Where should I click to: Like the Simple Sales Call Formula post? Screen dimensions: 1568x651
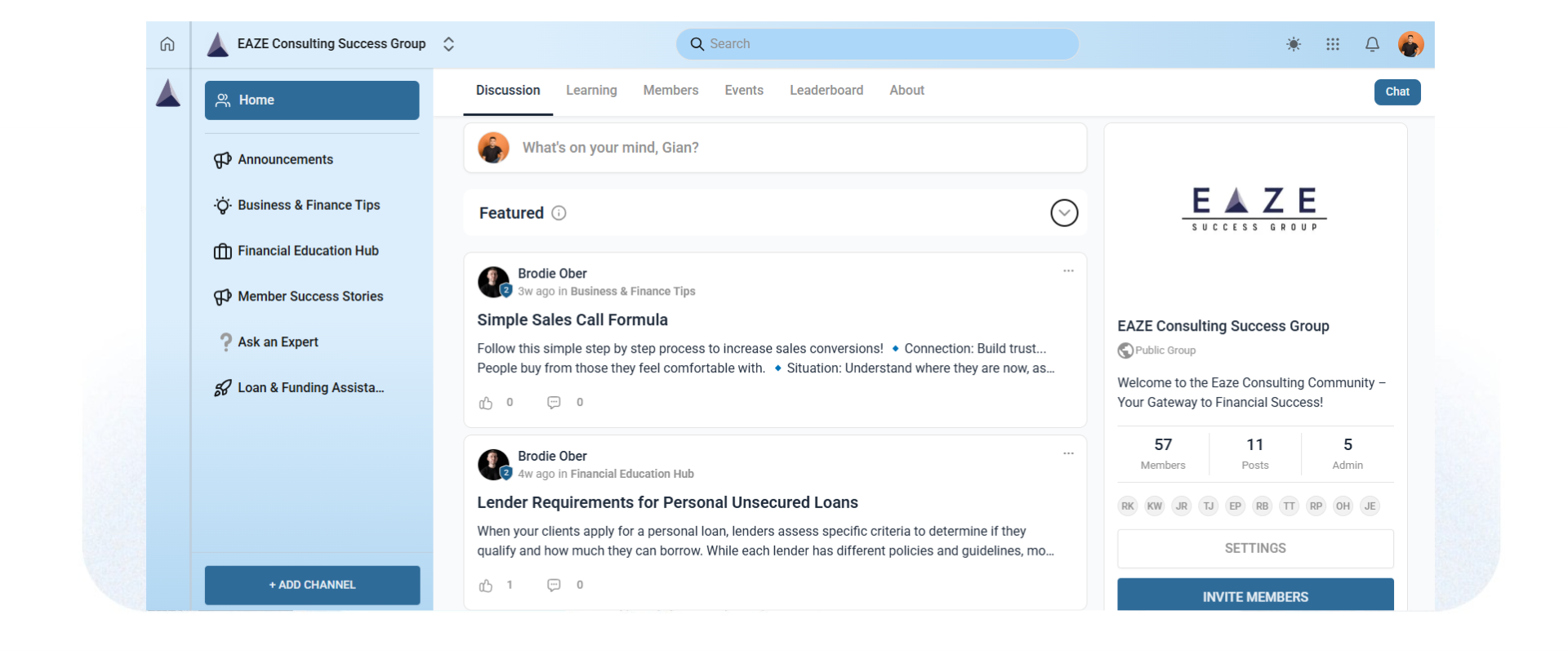click(x=486, y=403)
